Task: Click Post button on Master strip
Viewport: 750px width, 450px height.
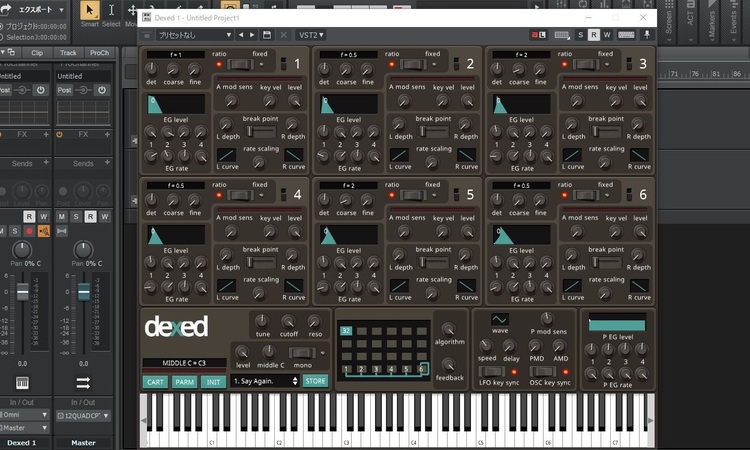Action: click(64, 90)
